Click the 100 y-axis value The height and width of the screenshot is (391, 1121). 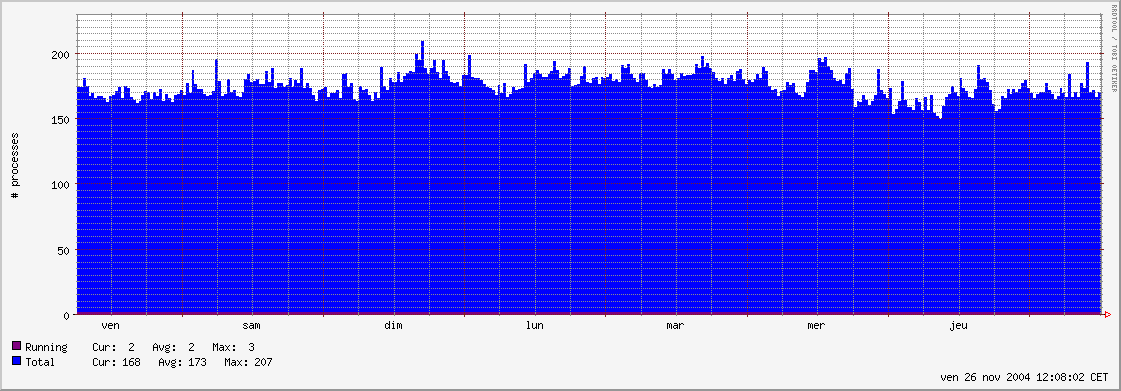pyautogui.click(x=61, y=184)
